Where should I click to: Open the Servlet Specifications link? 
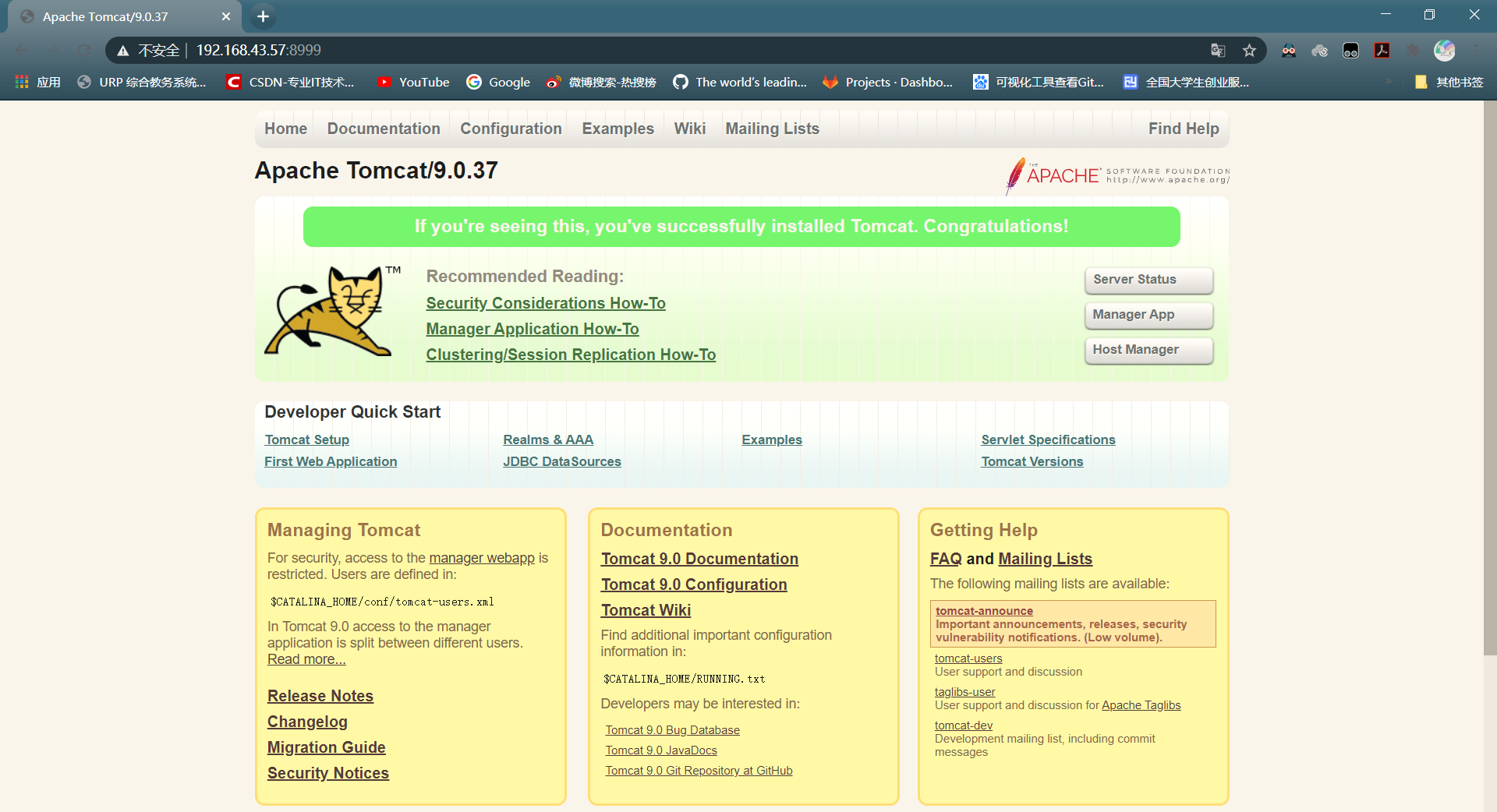pyautogui.click(x=1048, y=440)
